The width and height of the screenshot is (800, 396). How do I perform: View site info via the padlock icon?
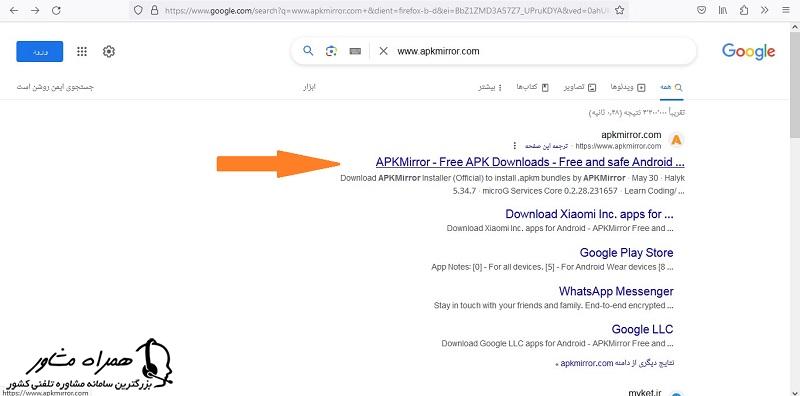pyautogui.click(x=154, y=10)
